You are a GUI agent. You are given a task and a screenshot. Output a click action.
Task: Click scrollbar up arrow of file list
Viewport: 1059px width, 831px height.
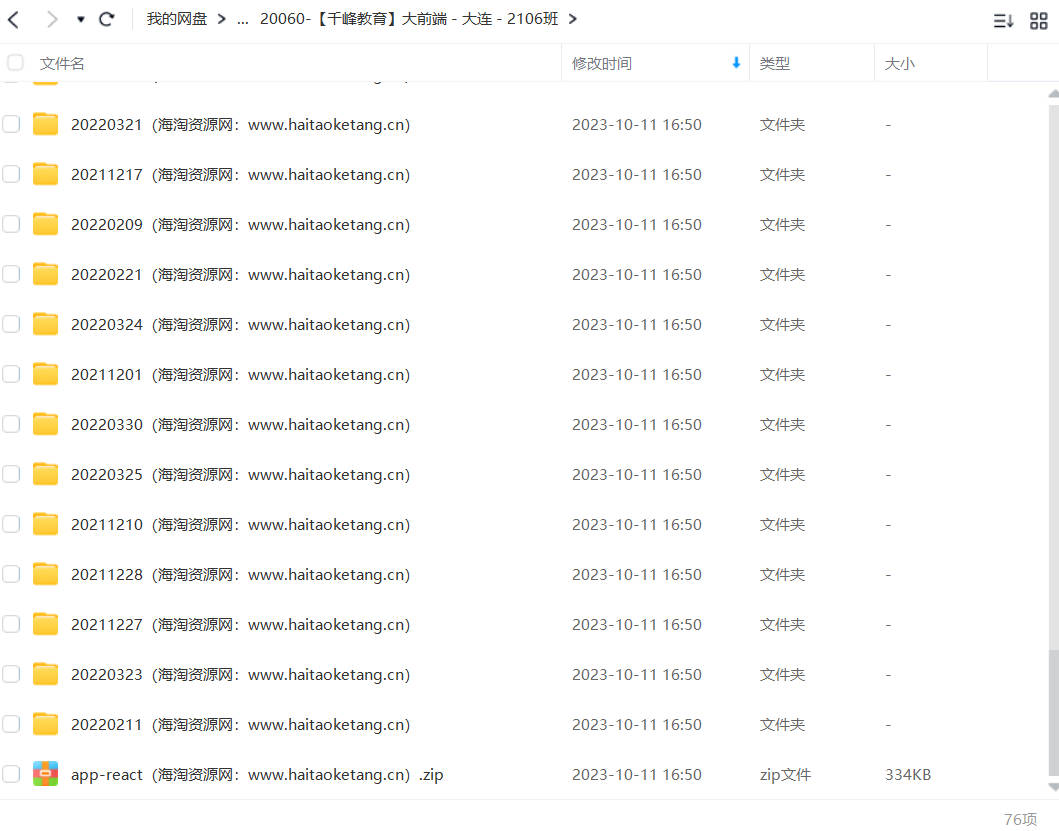pyautogui.click(x=1054, y=94)
